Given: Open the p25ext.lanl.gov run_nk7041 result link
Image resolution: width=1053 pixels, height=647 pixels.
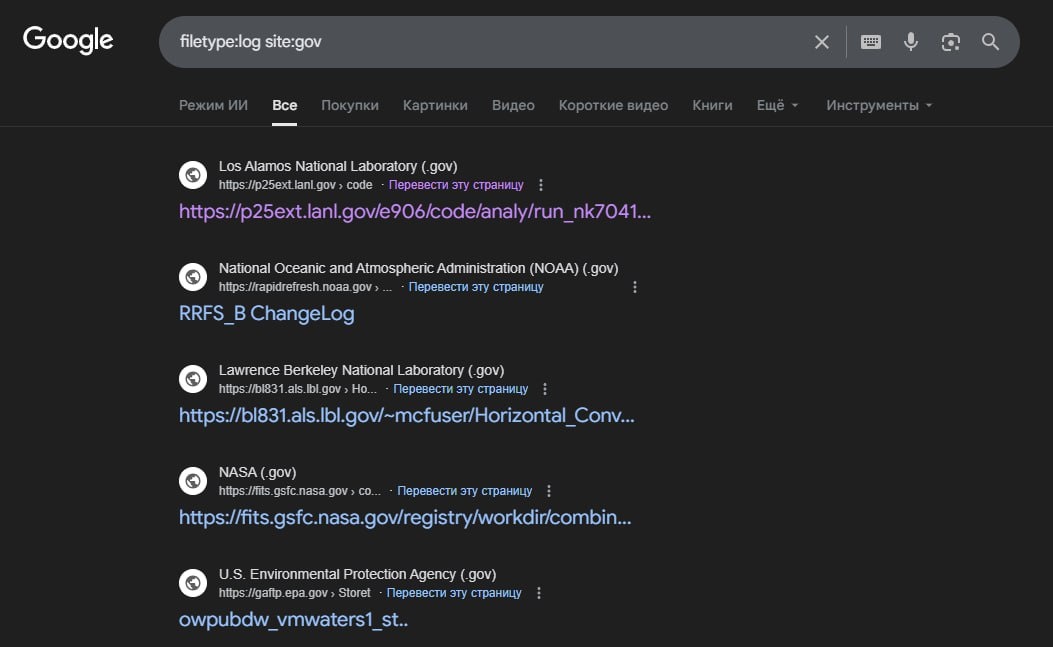Looking at the screenshot, I should (x=415, y=212).
